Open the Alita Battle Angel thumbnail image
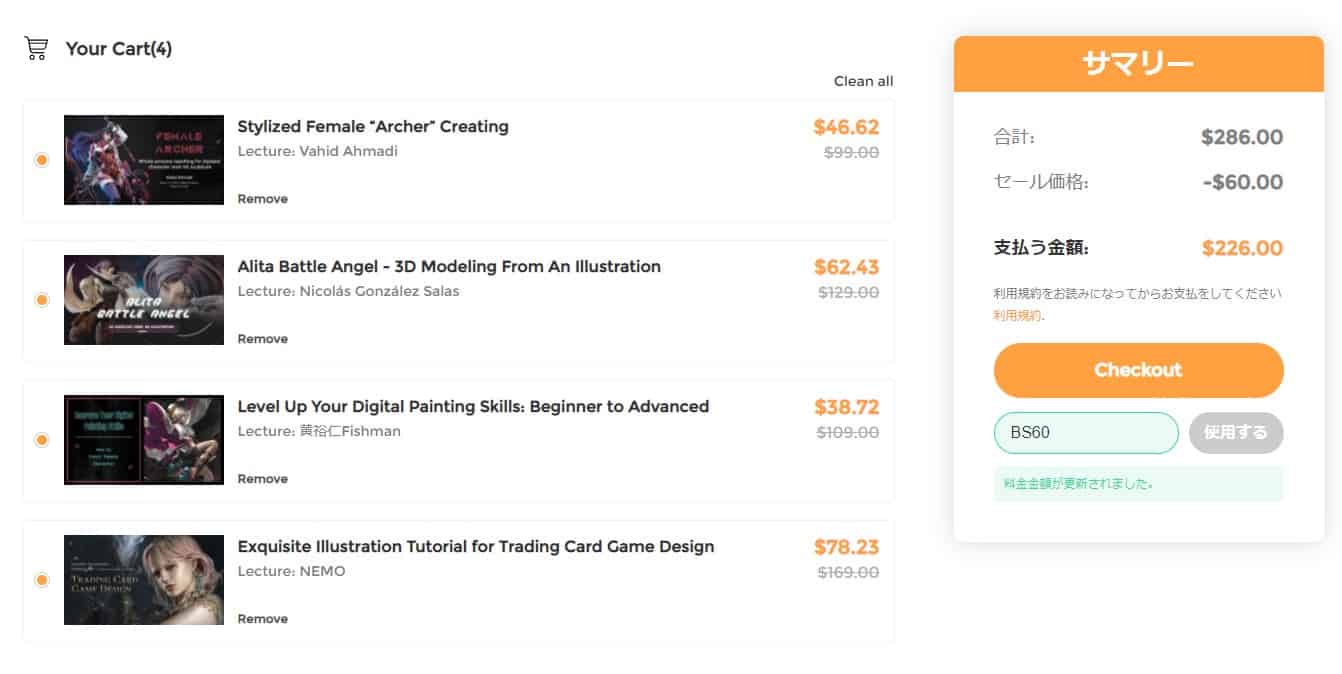This screenshot has height=674, width=1342. pyautogui.click(x=144, y=300)
